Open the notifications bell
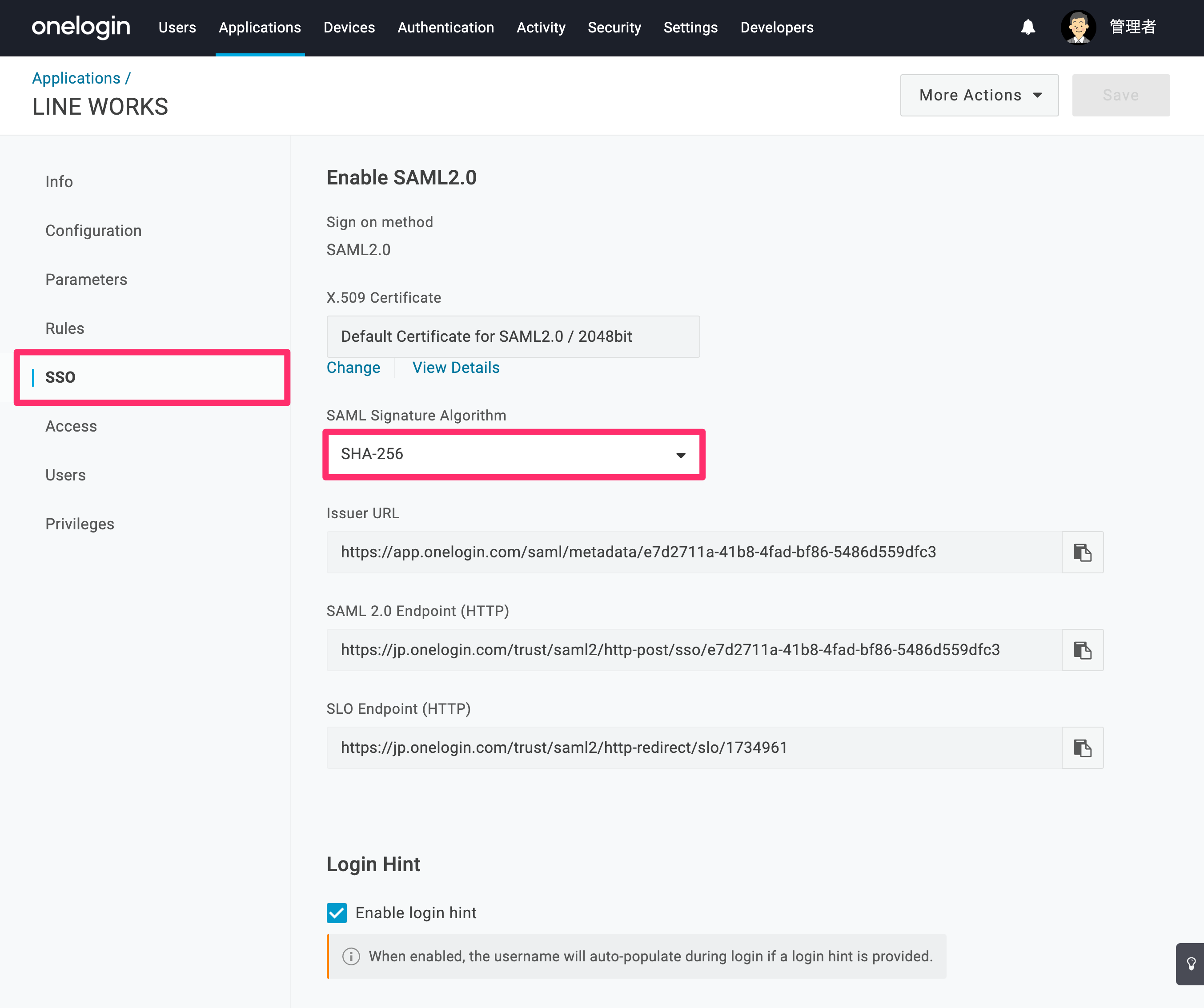The height and width of the screenshot is (1008, 1204). click(1028, 28)
